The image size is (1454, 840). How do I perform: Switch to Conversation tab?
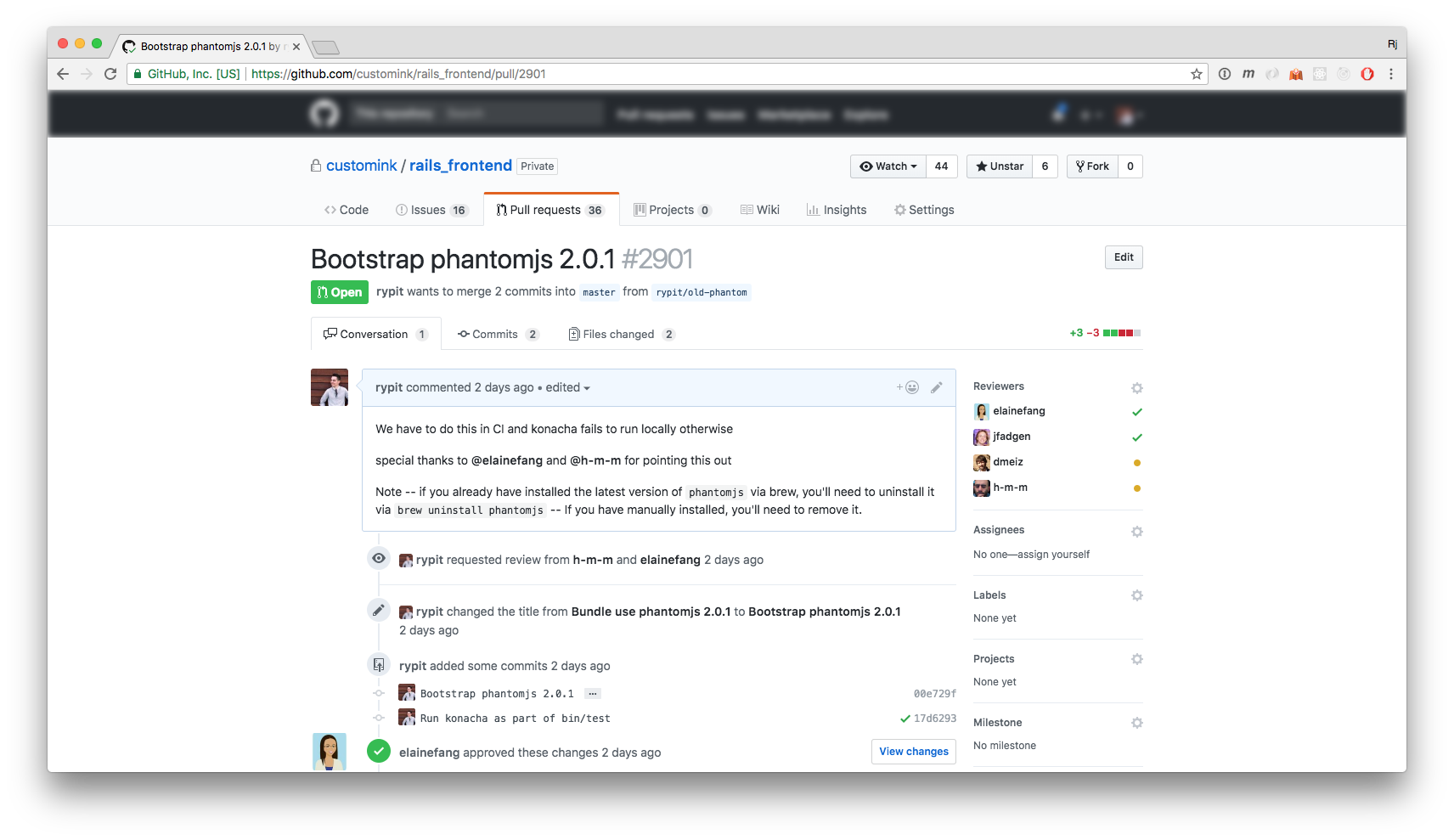click(375, 334)
